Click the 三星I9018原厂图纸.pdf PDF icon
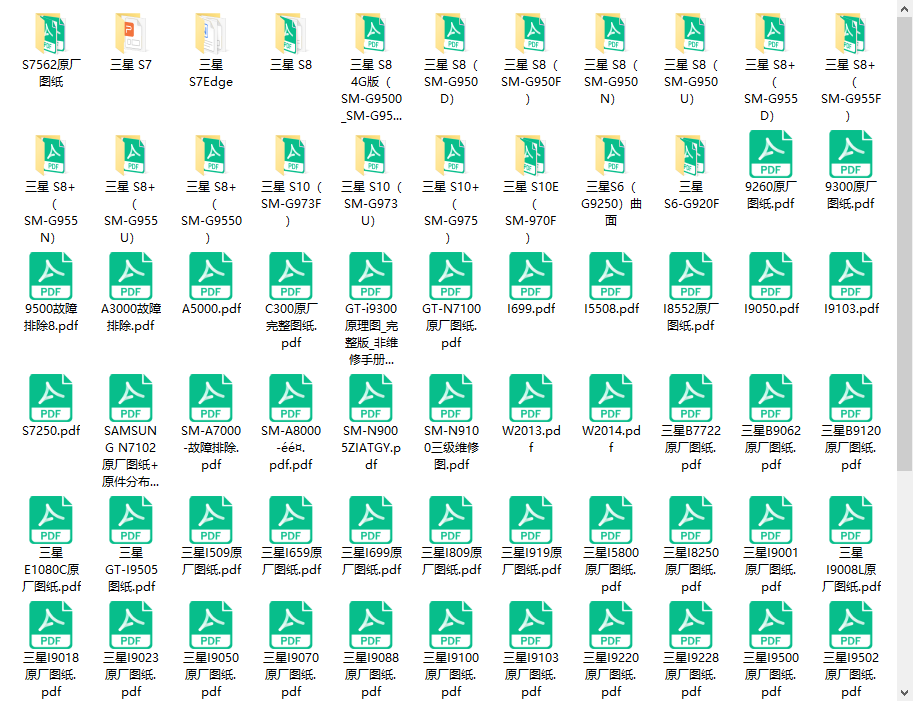The width and height of the screenshot is (913, 701). [x=51, y=625]
